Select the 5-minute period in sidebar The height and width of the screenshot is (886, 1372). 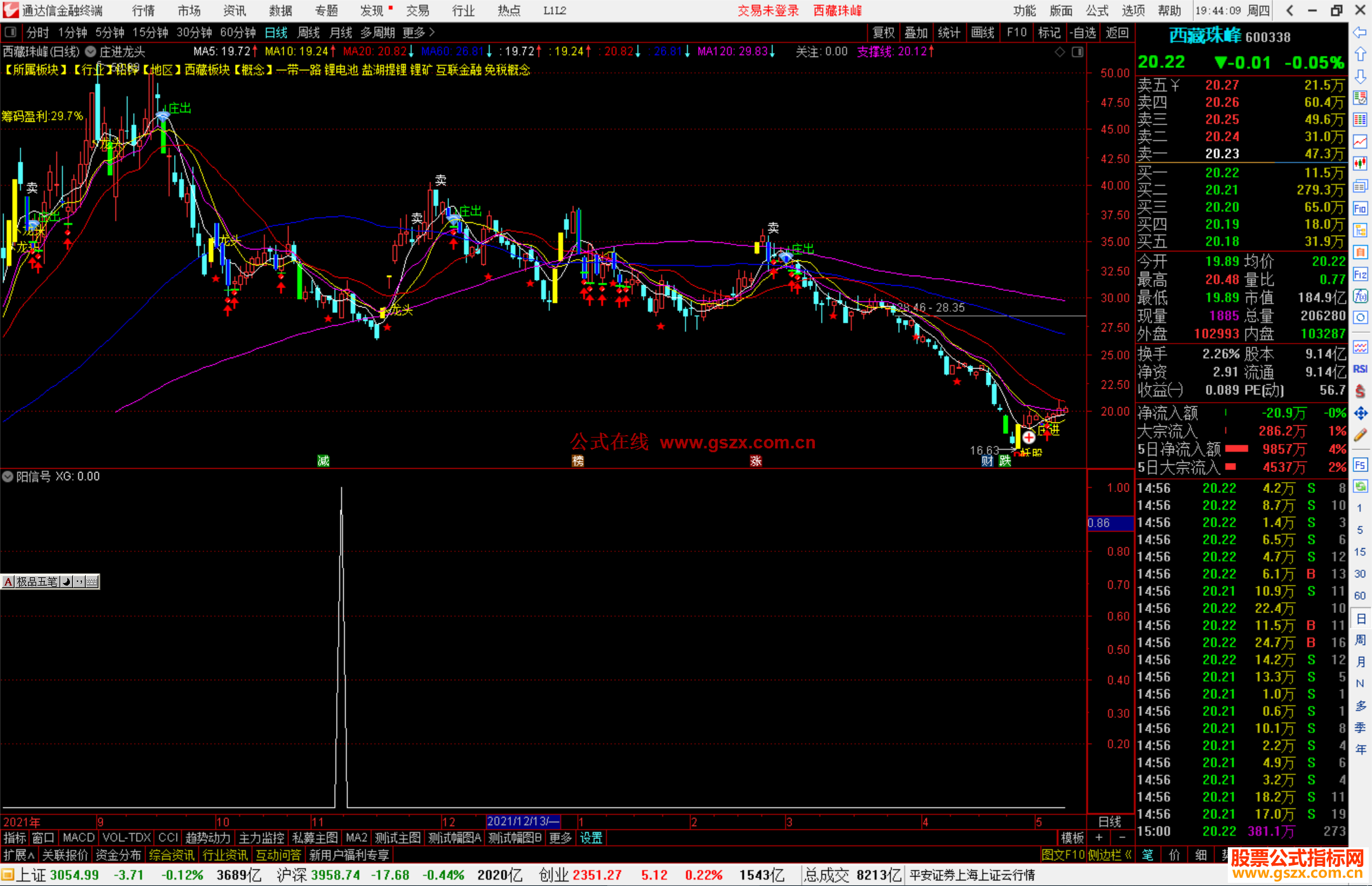[x=1359, y=530]
